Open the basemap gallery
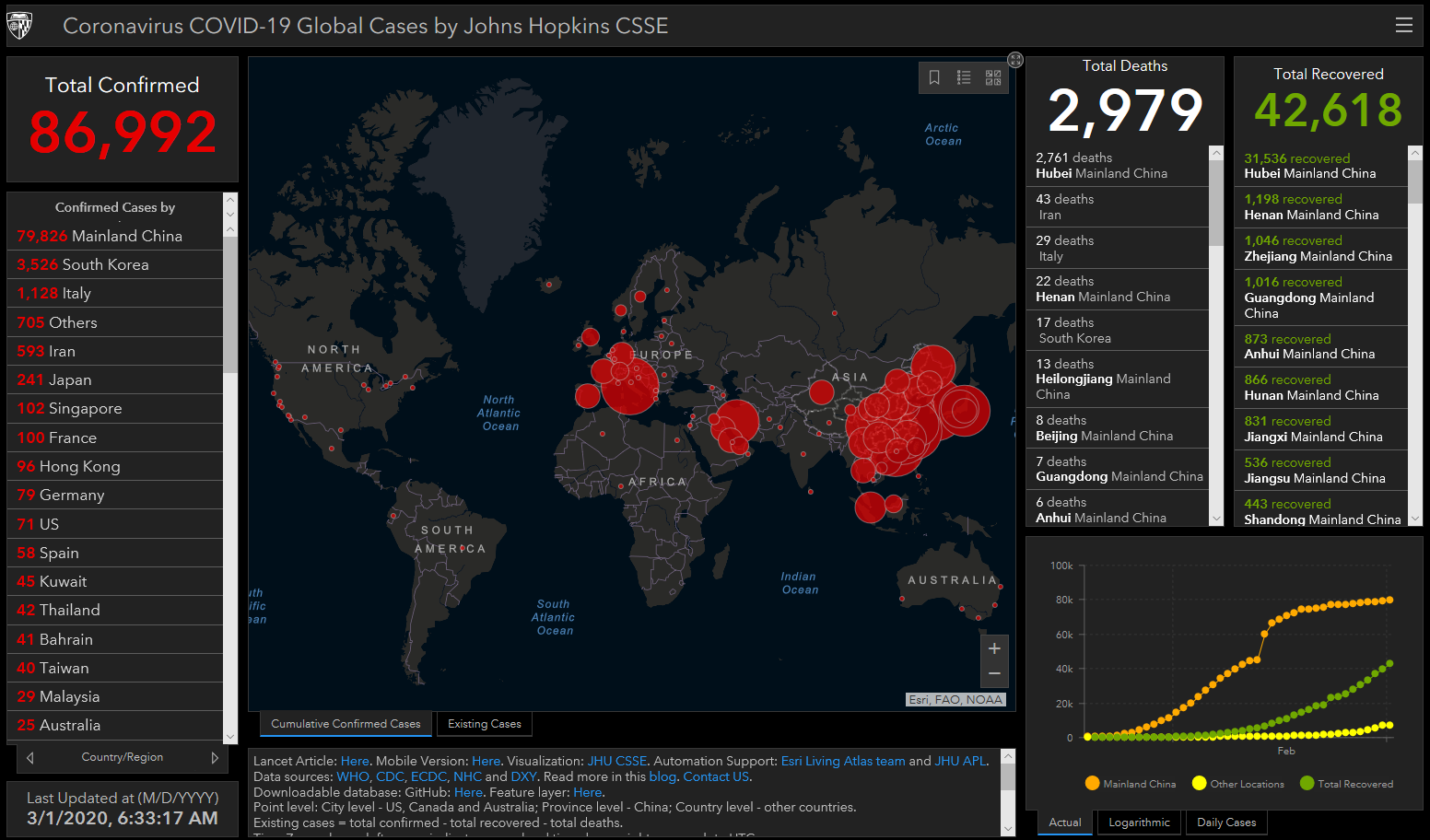The image size is (1430, 840). [x=993, y=77]
